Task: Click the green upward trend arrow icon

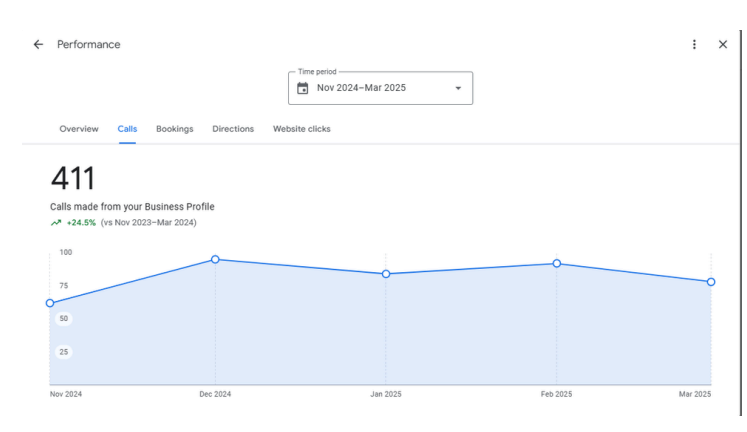Action: [x=56, y=223]
